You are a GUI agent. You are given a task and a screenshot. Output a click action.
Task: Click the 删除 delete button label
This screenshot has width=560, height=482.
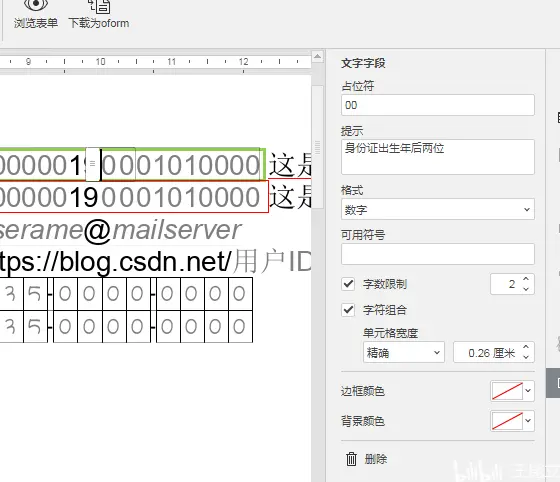376,459
